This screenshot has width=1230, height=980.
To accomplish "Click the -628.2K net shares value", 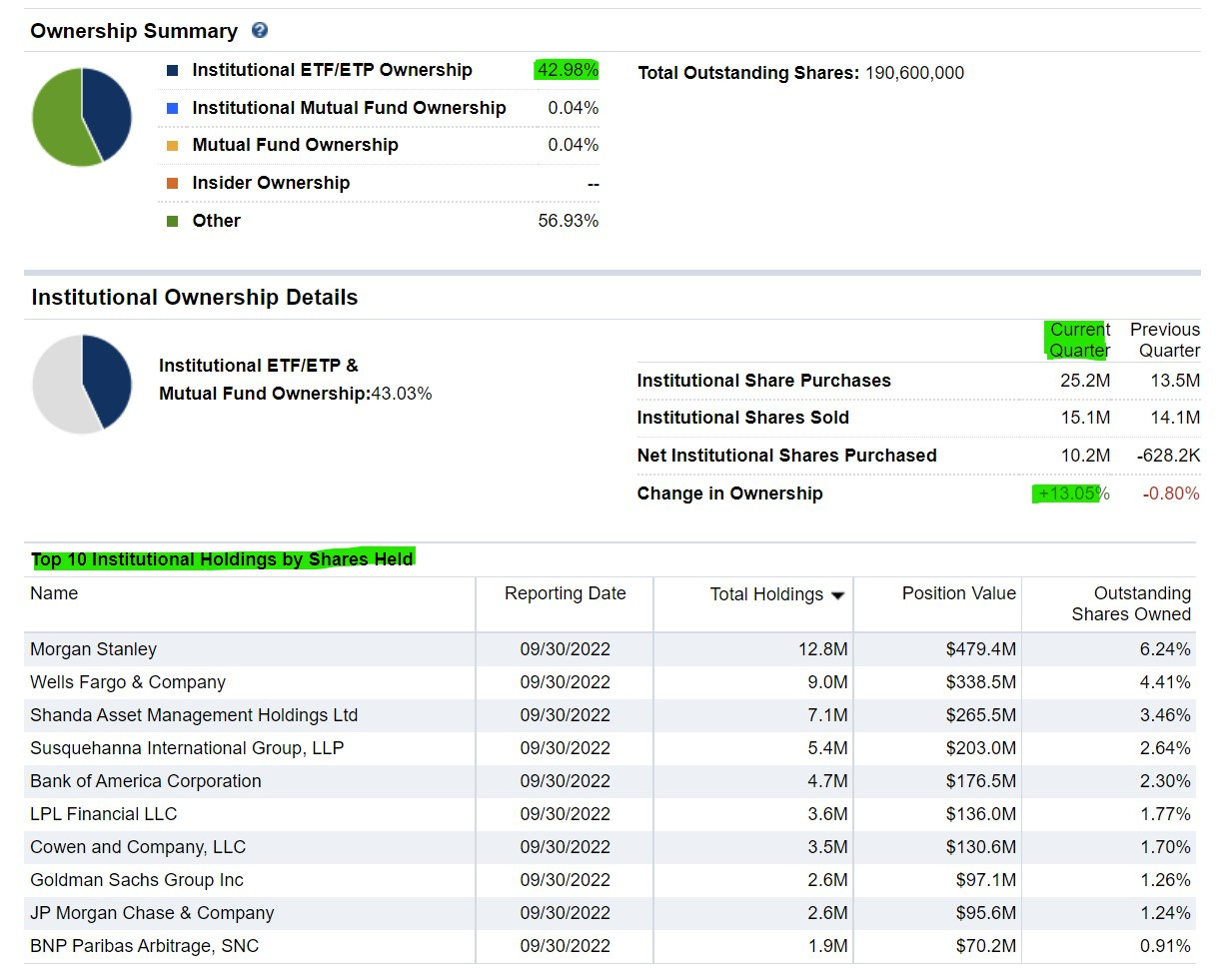I will coord(1169,456).
